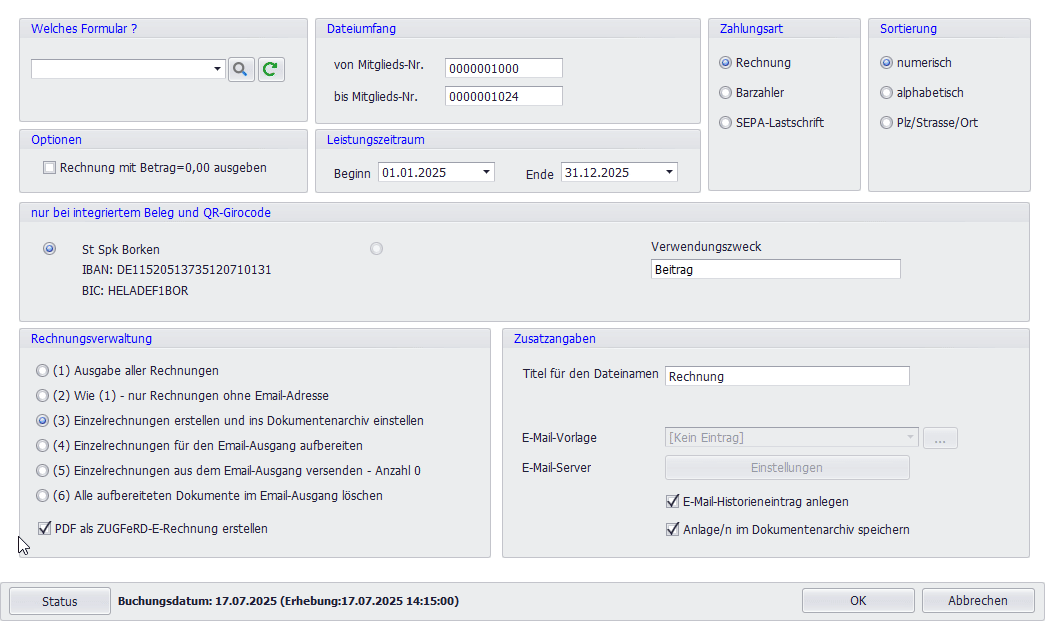Image resolution: width=1045 pixels, height=621 pixels.
Task: Click the magnifier search icon beside form dropdown
Action: pyautogui.click(x=241, y=69)
